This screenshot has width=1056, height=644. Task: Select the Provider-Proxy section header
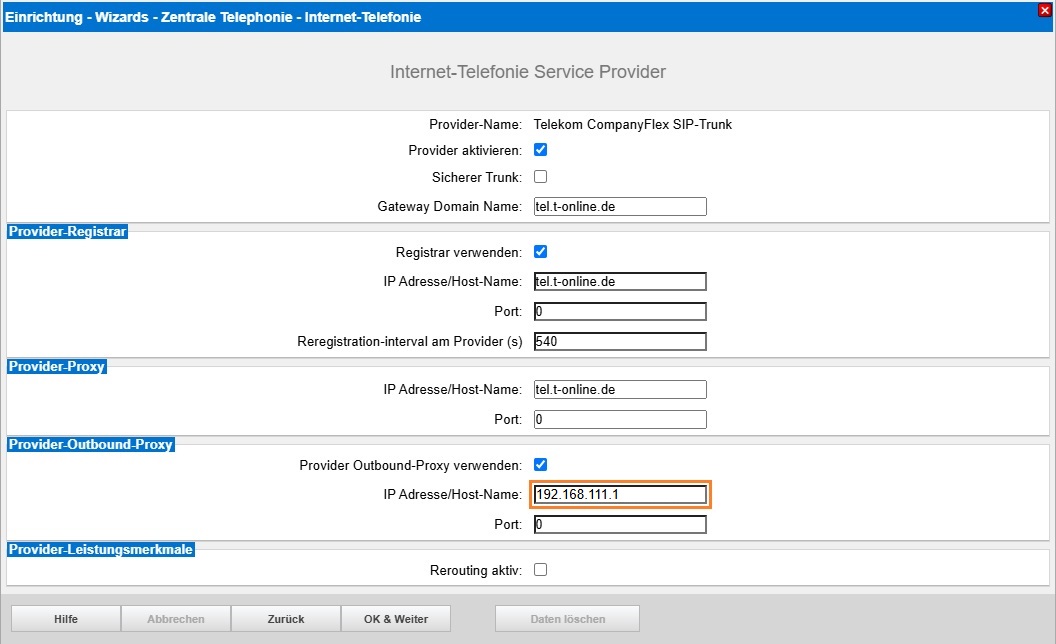[x=57, y=366]
